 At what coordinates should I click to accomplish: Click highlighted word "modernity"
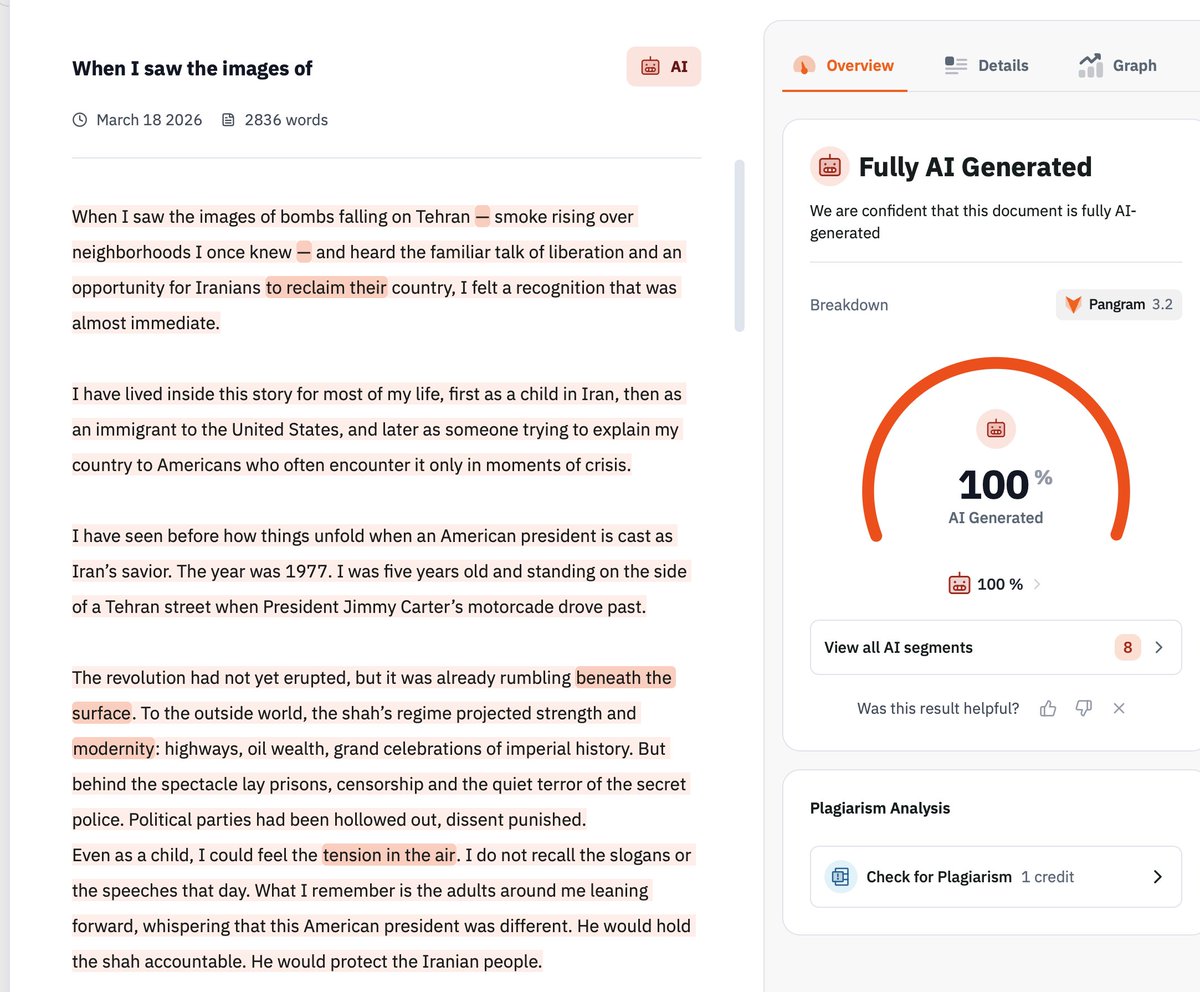point(114,749)
